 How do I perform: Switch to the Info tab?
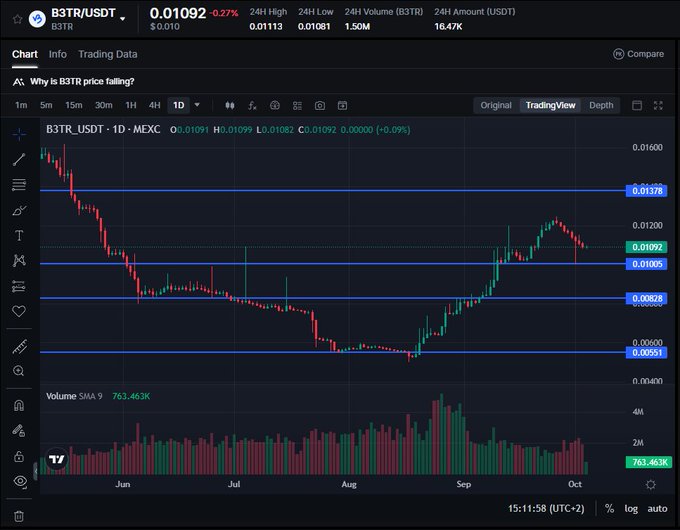(x=58, y=54)
